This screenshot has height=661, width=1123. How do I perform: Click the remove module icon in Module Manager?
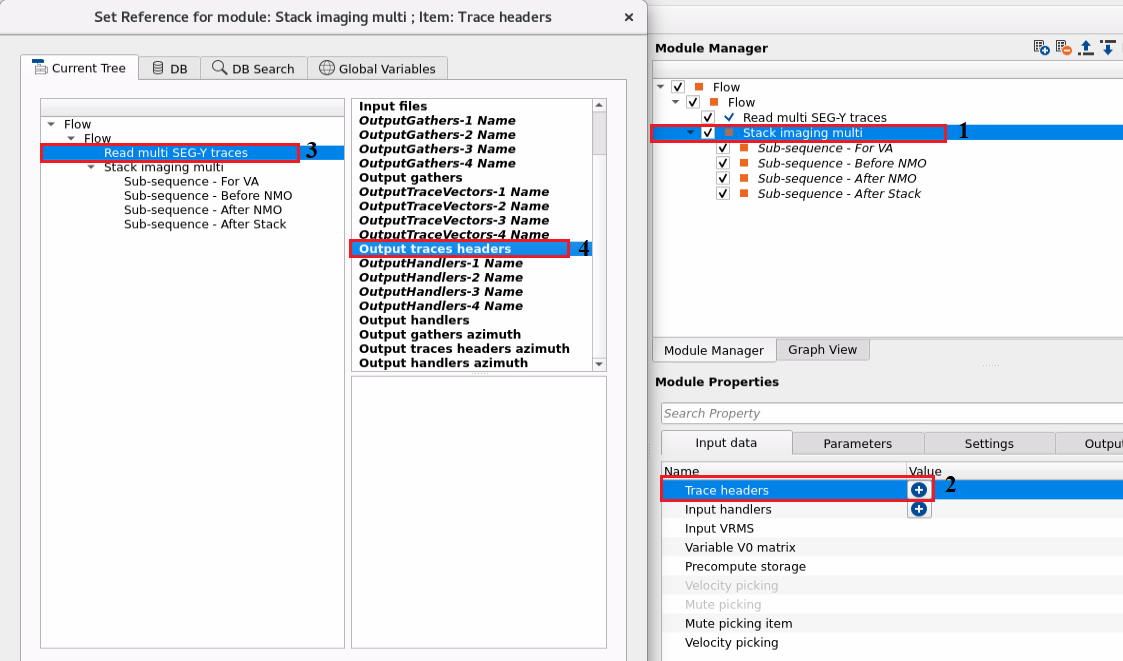coord(1063,48)
